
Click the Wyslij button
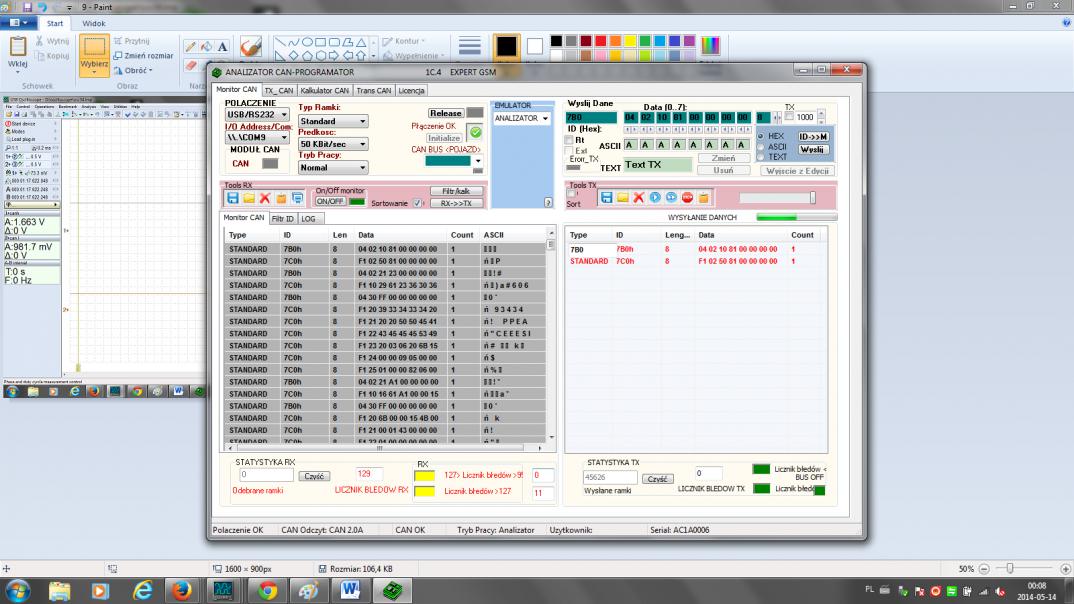(x=813, y=149)
